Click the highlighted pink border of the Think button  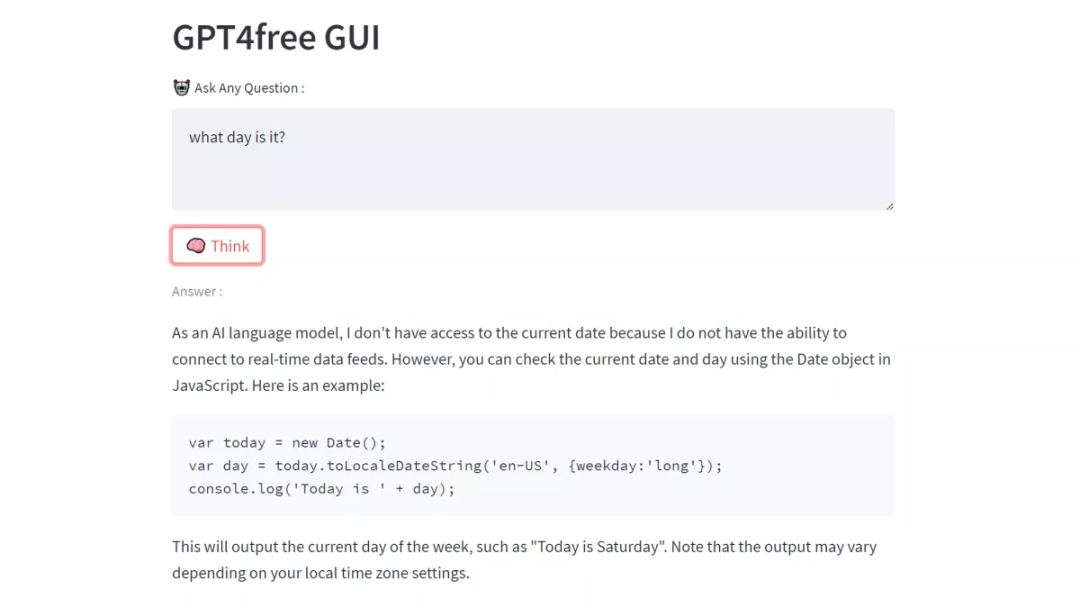217,227
